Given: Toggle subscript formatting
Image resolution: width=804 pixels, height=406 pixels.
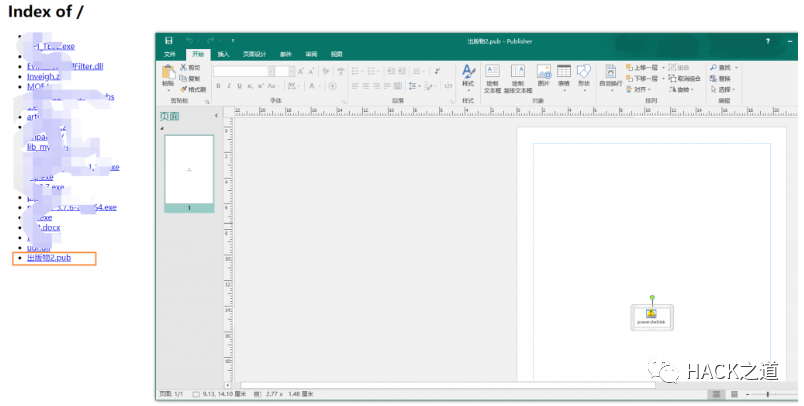Looking at the screenshot, I should [x=250, y=86].
